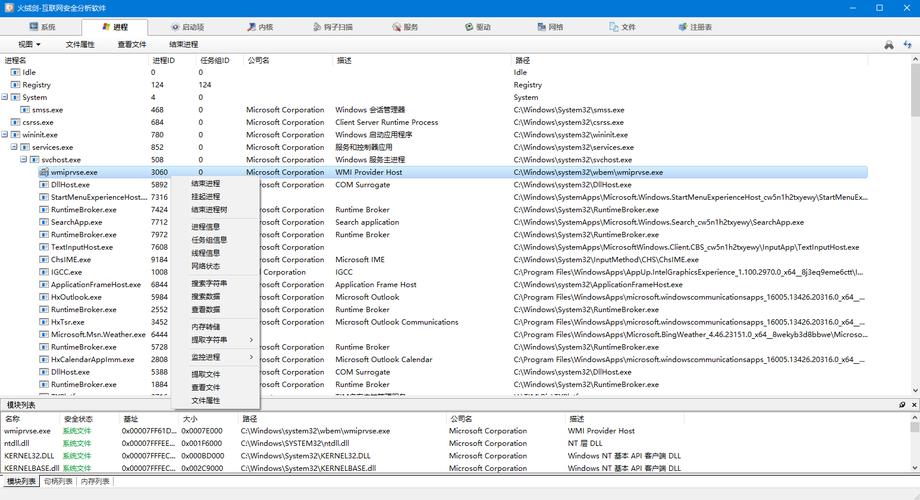Click the blue refresh arrows icon
920x500 pixels.
pyautogui.click(x=908, y=45)
